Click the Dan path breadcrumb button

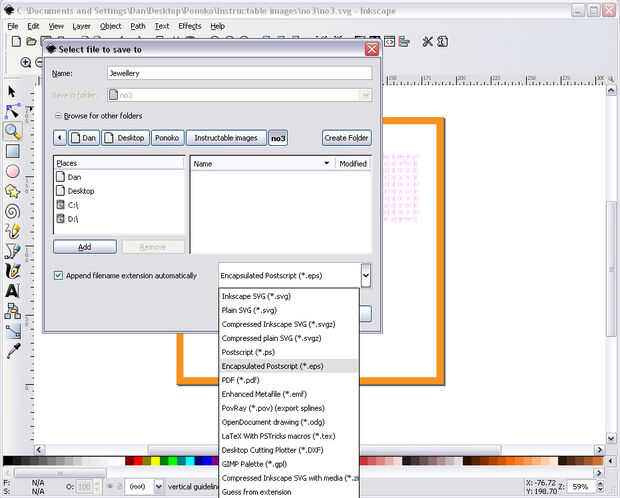(x=83, y=138)
